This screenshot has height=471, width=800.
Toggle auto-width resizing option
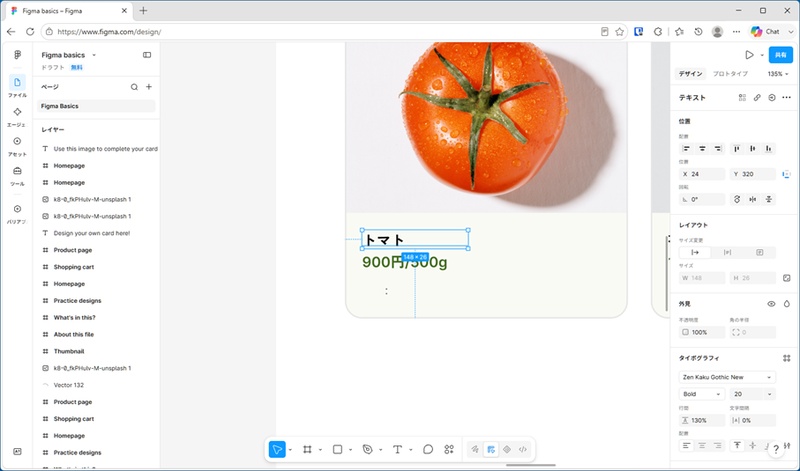pyautogui.click(x=695, y=253)
